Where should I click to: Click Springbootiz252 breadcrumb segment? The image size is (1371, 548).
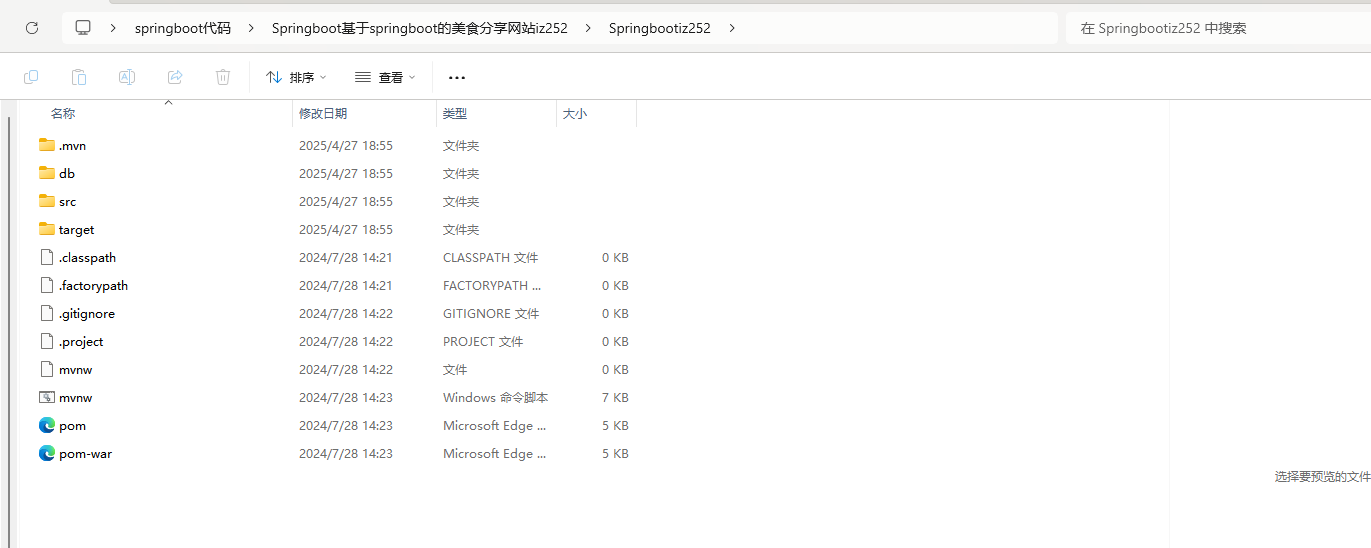coord(660,28)
